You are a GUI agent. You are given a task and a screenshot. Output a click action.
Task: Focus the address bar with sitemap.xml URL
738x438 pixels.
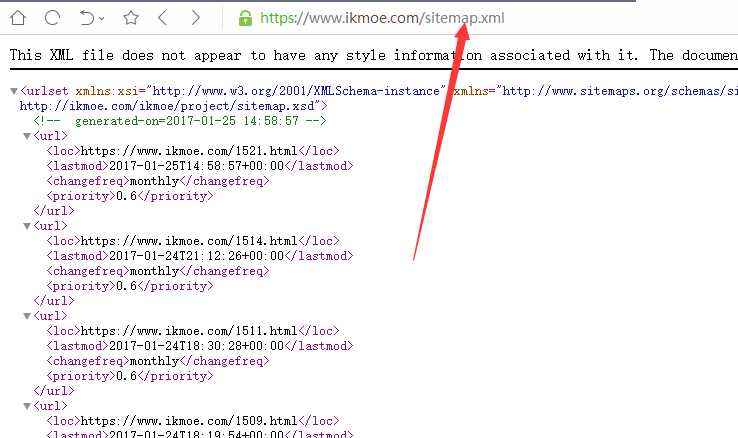pyautogui.click(x=382, y=18)
